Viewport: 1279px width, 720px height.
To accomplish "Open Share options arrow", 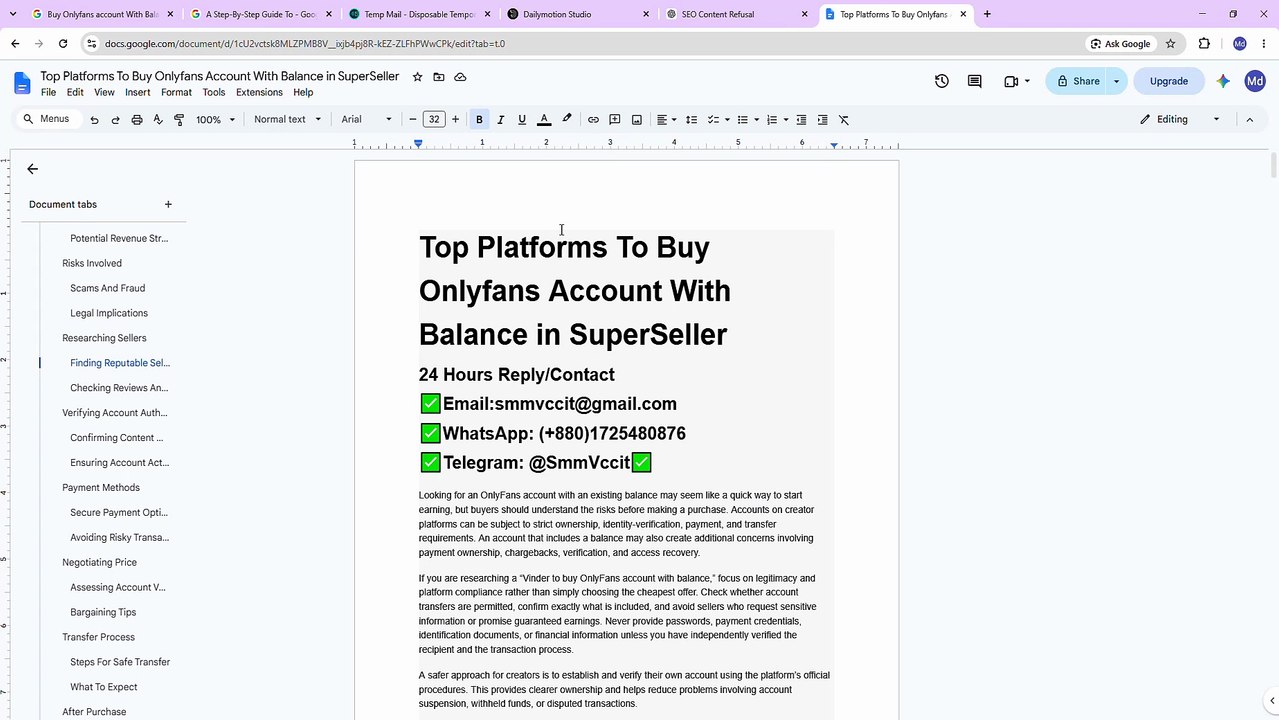I will [x=1116, y=82].
